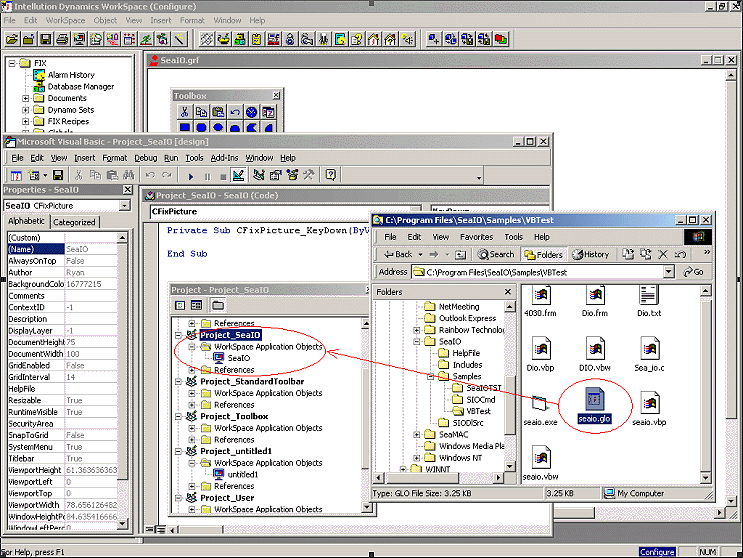
Task: Click the CFixPicture object combo box in code window
Action: [x=285, y=211]
